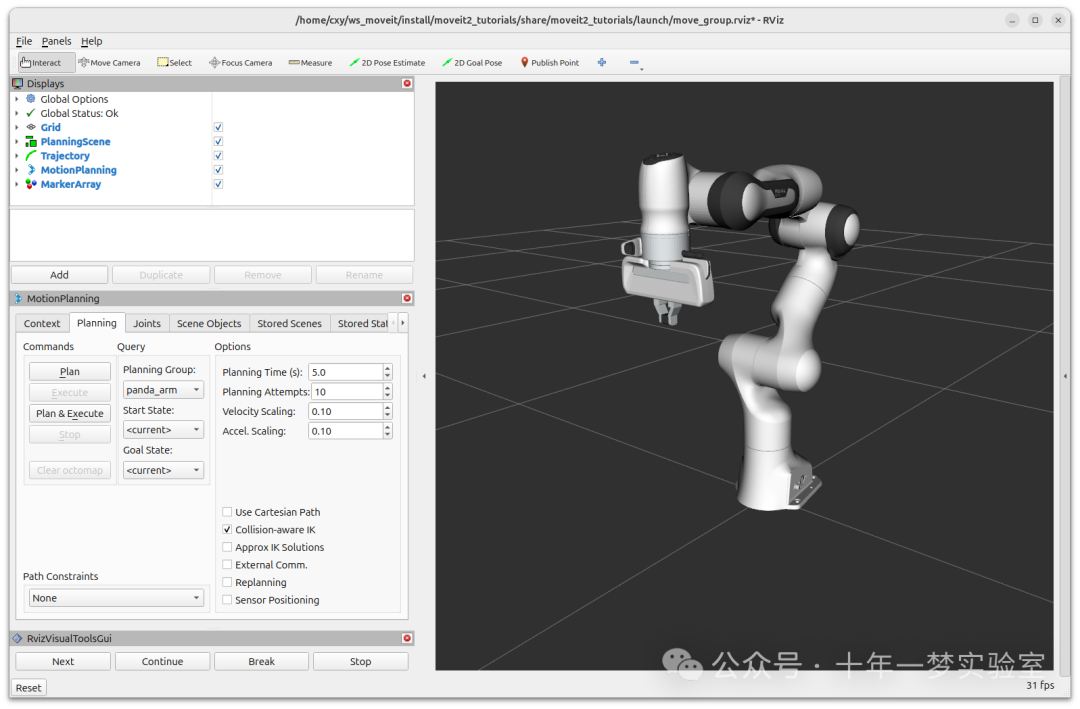The width and height of the screenshot is (1080, 709).
Task: Open the Help menu
Action: point(92,41)
